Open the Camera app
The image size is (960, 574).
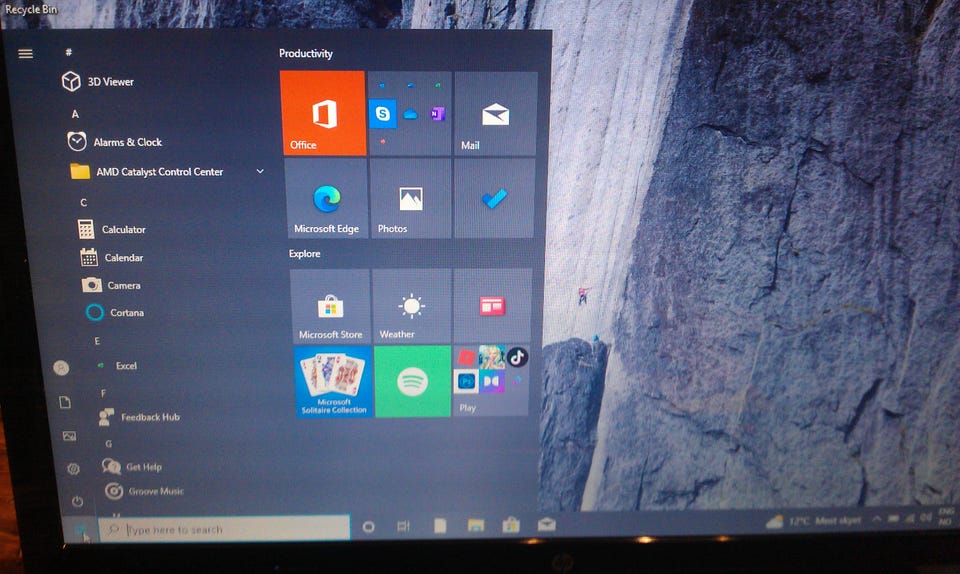tap(111, 285)
